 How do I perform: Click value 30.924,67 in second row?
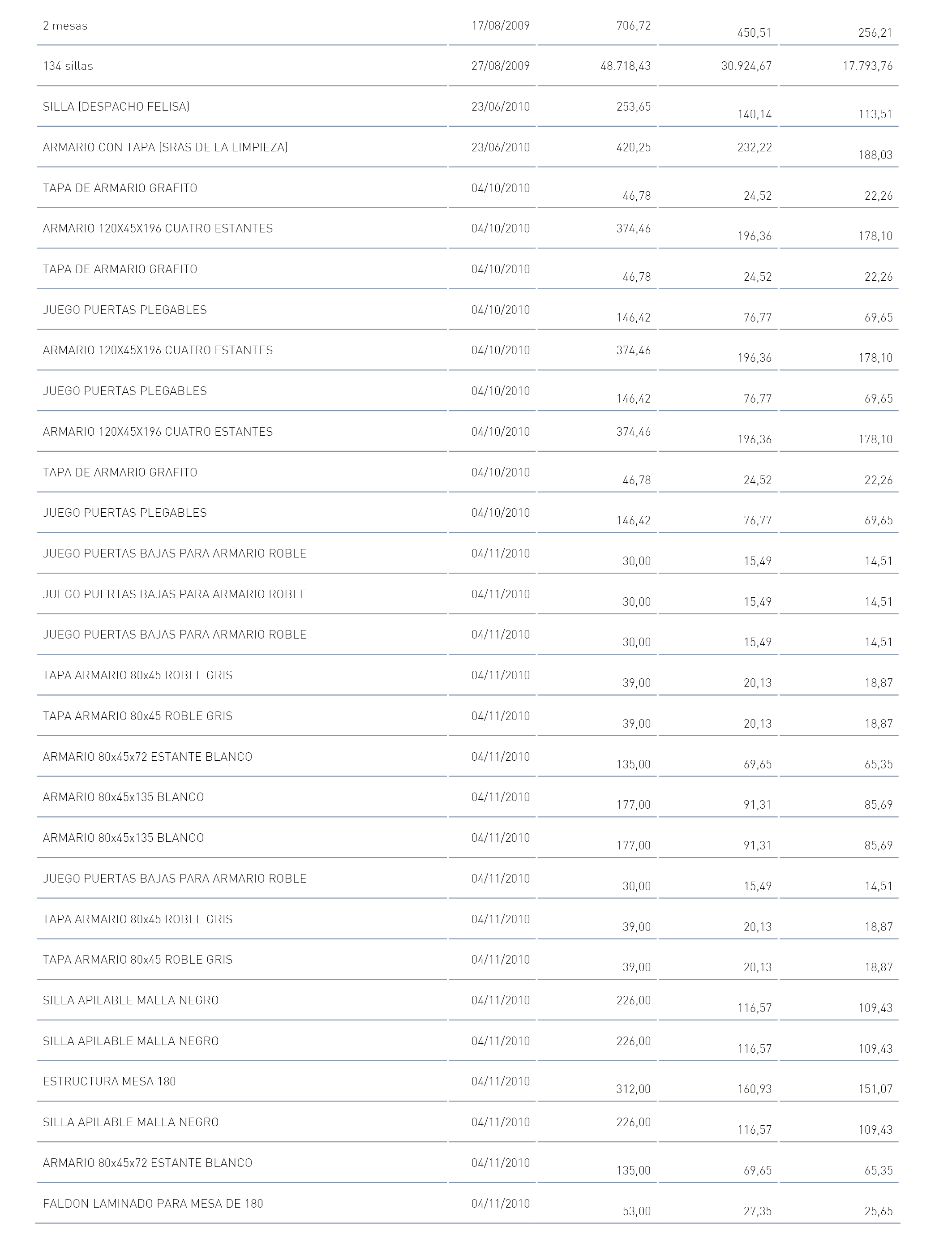click(746, 66)
